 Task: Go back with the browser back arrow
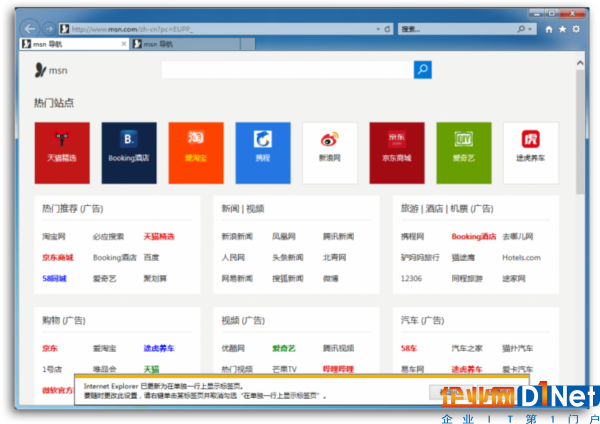point(30,29)
